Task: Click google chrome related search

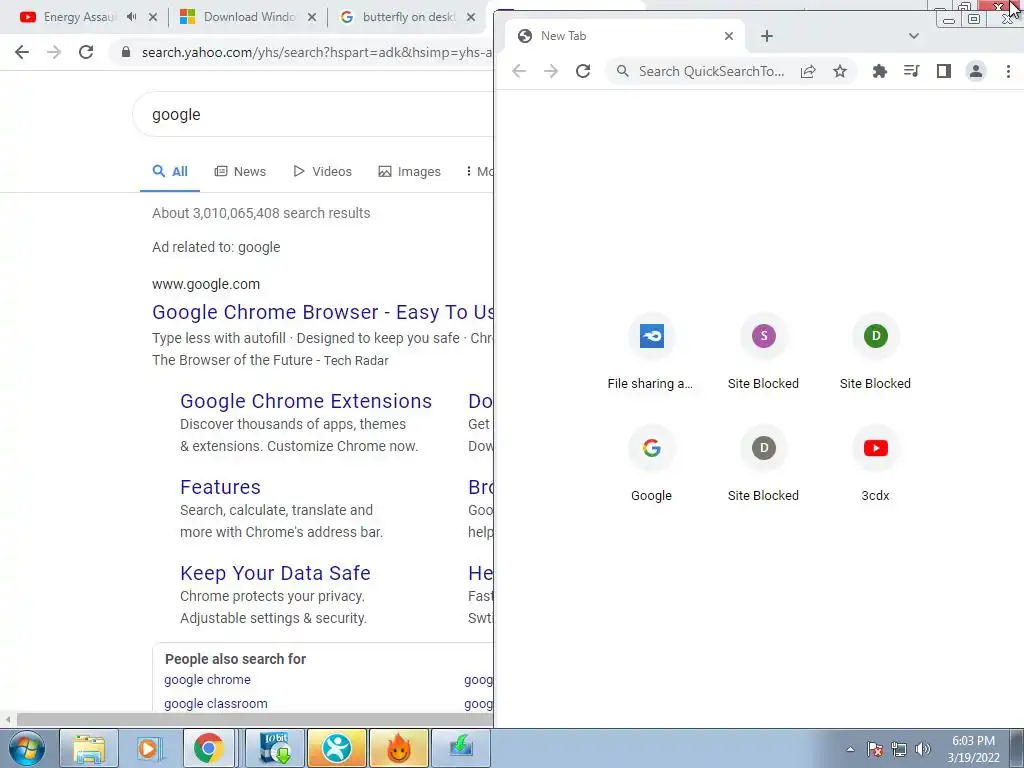Action: pyautogui.click(x=207, y=679)
